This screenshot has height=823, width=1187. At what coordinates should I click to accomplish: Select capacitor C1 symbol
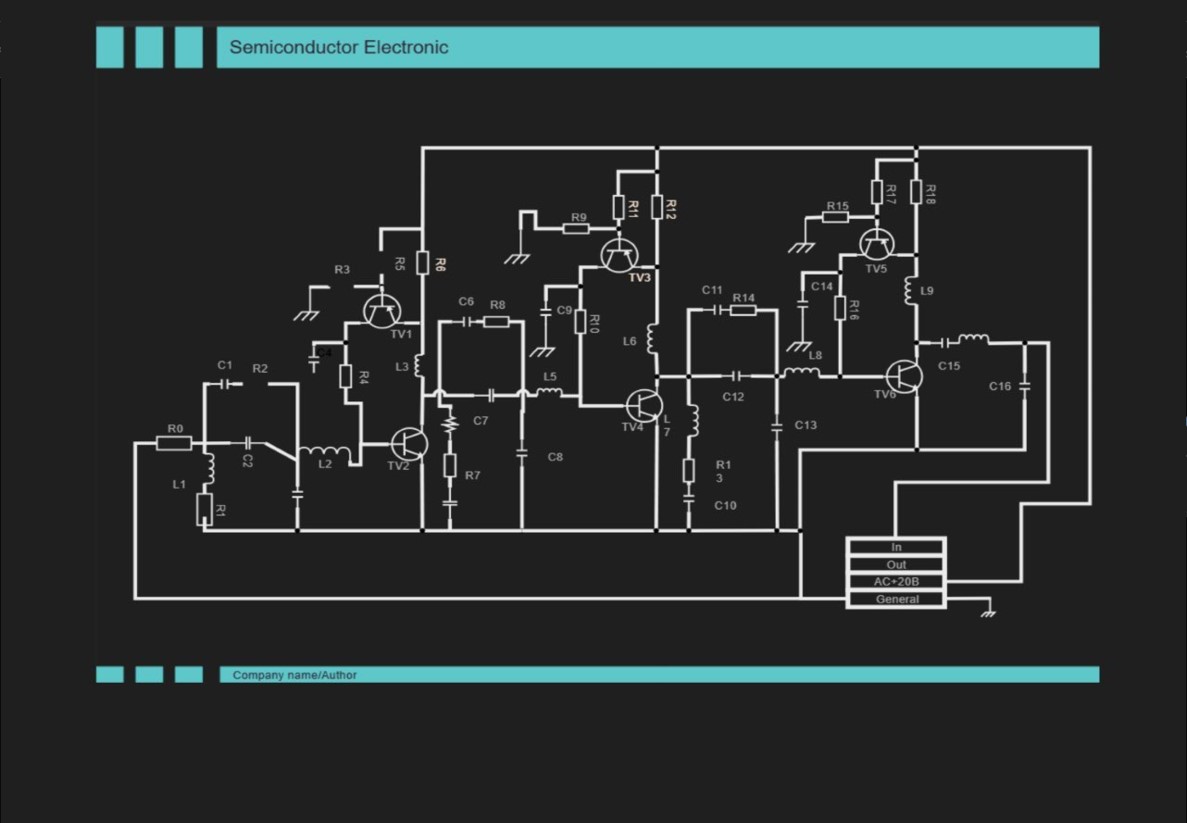pos(222,385)
